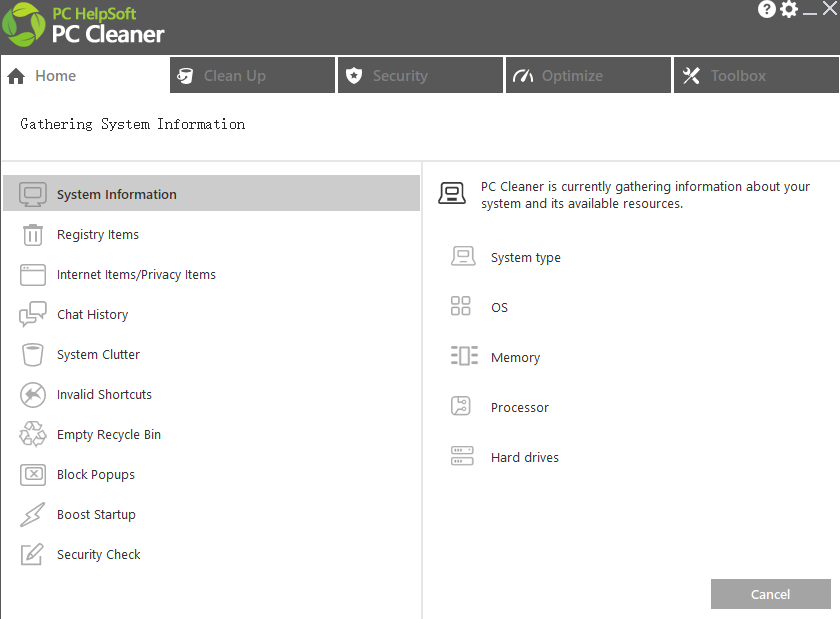This screenshot has width=840, height=619.
Task: Click the Block Popups icon
Action: pyautogui.click(x=33, y=475)
